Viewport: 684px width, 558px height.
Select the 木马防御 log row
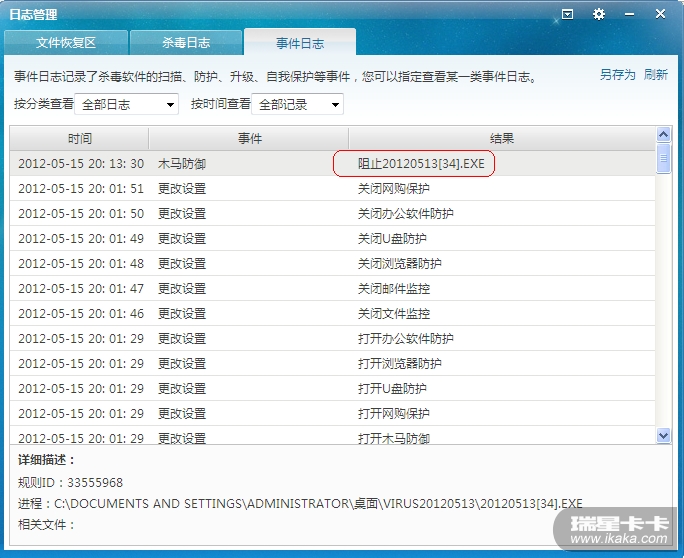coord(332,164)
